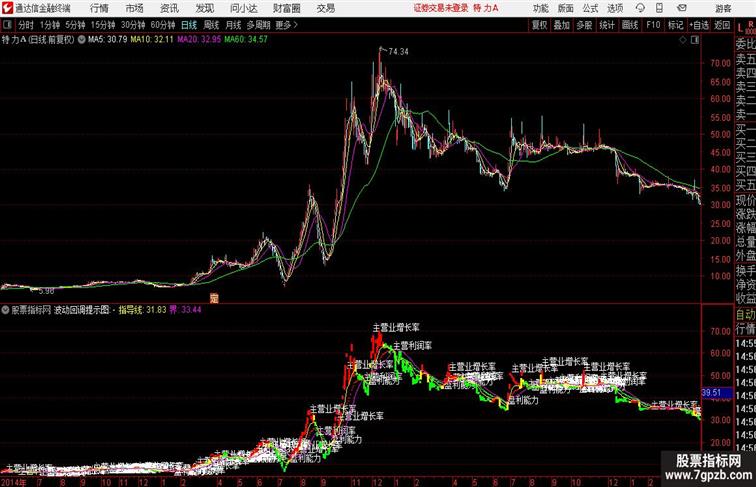Click the 多股 multi-stock button
Screen dimensions: 756x487
(584, 25)
